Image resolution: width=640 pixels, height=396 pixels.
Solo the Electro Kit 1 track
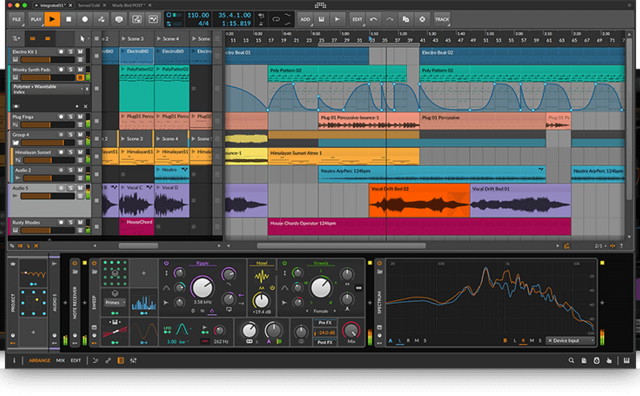coord(71,52)
